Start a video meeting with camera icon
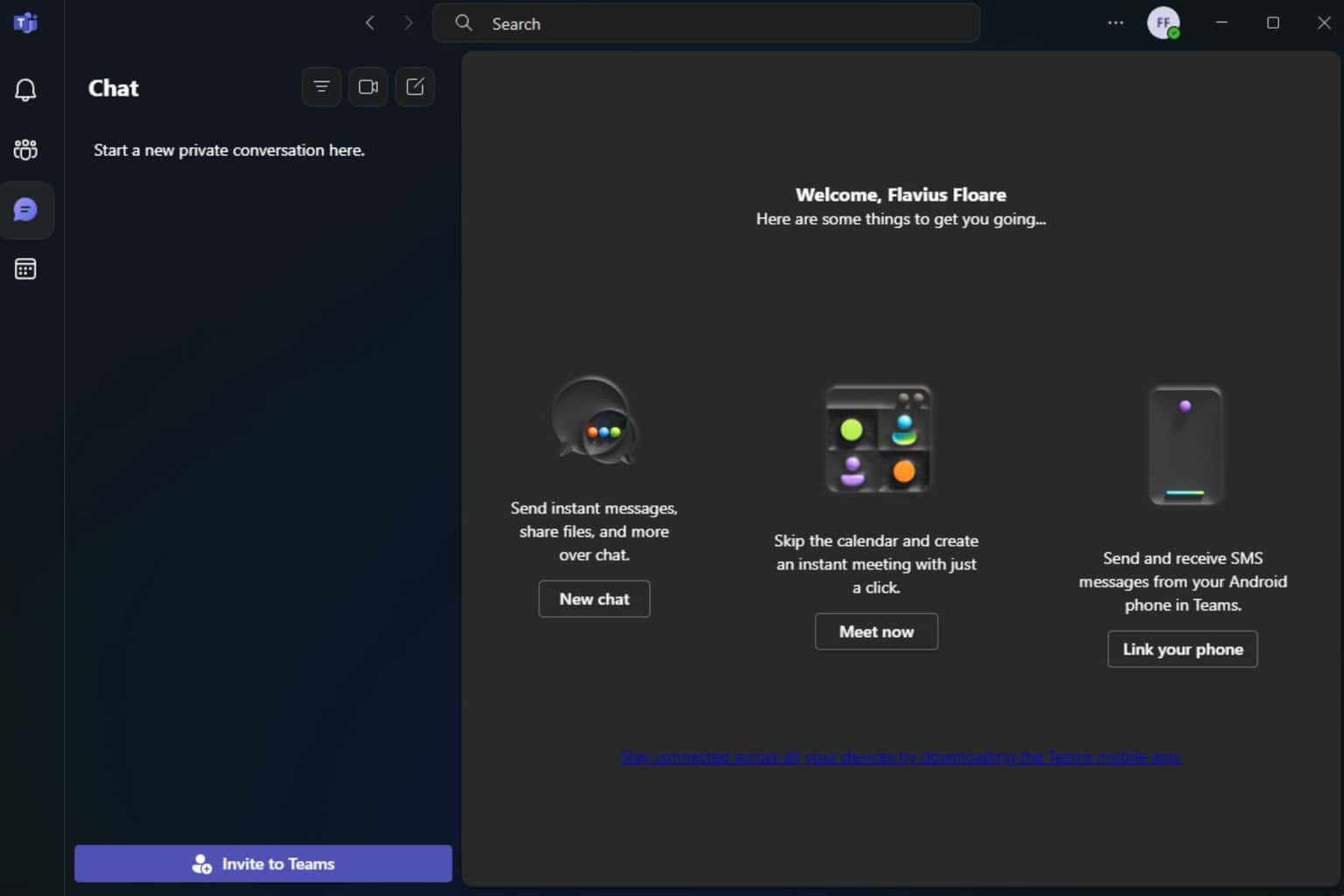The image size is (1344, 896). [x=368, y=87]
